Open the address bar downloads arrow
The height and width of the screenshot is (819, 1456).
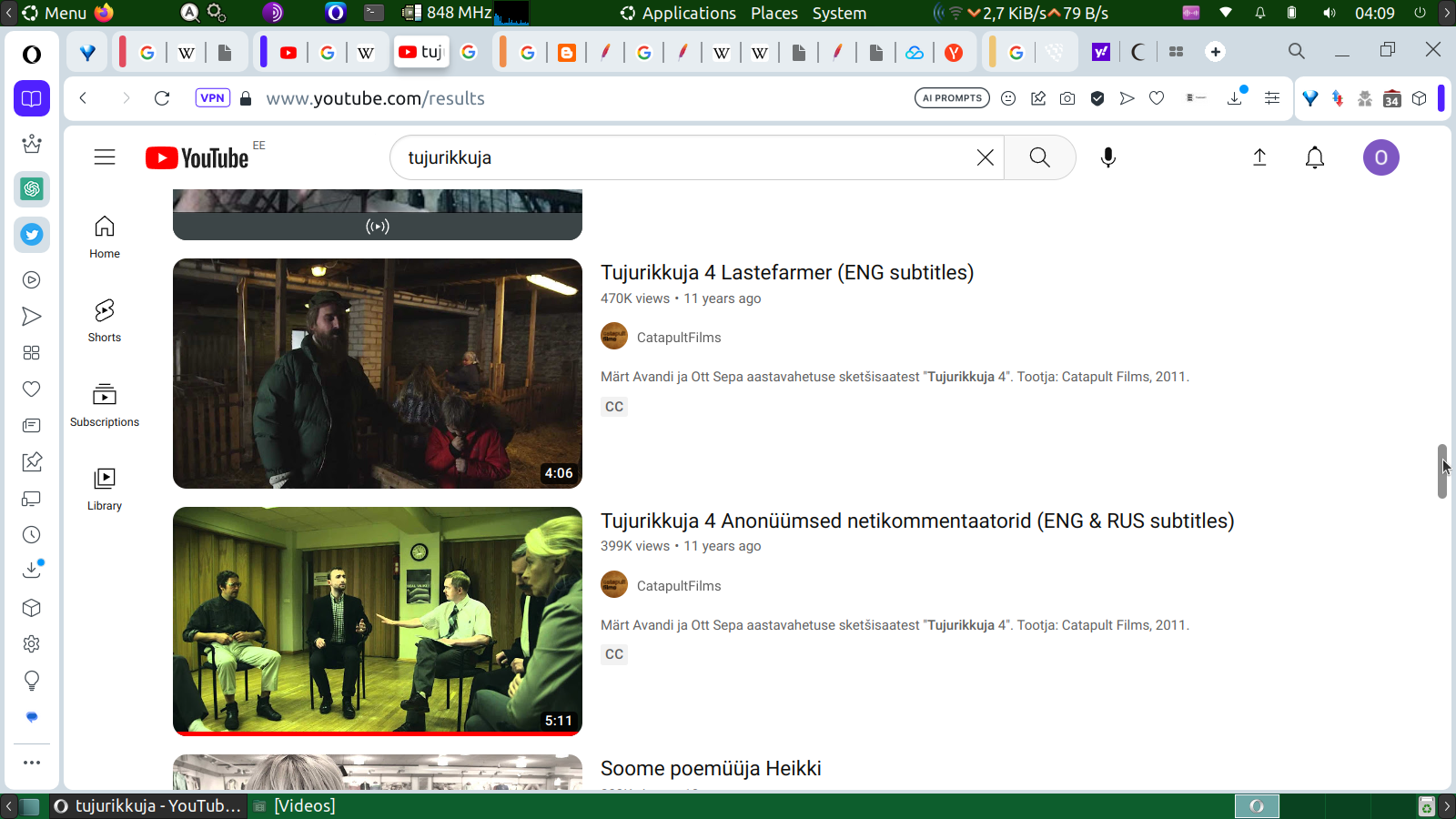coord(1235,98)
